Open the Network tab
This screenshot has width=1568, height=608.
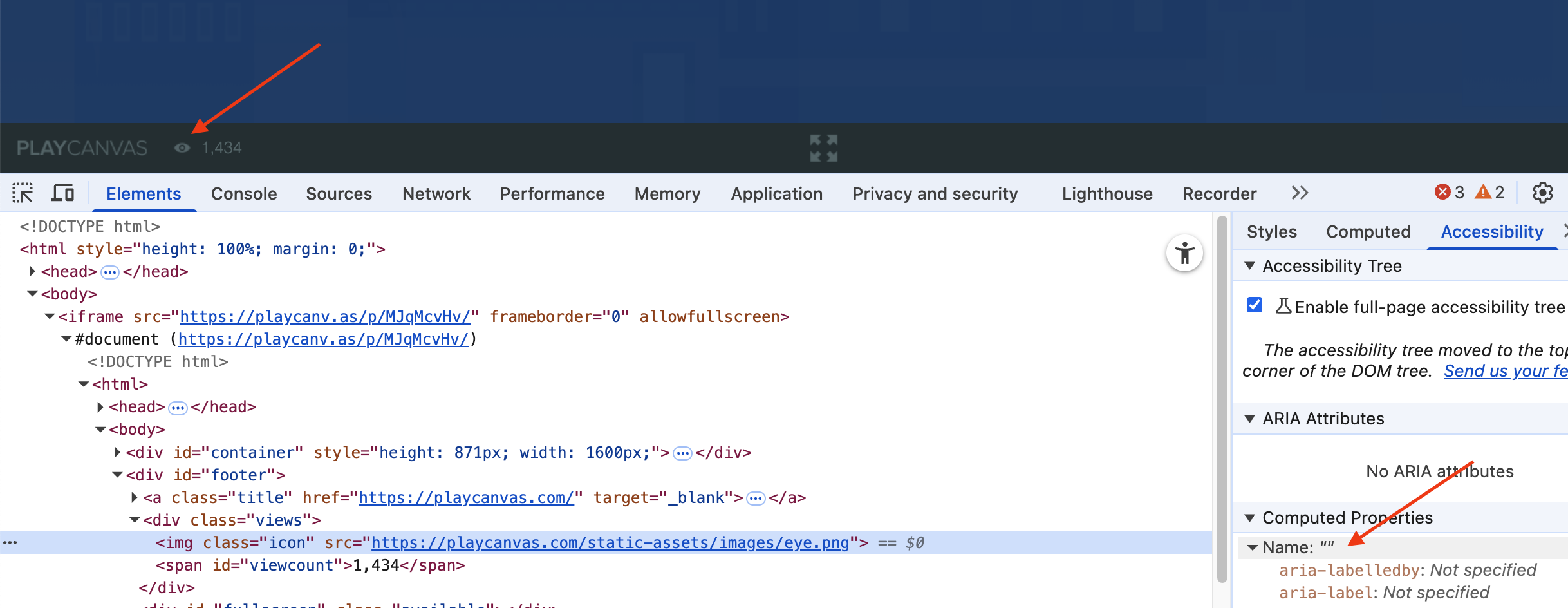pyautogui.click(x=436, y=194)
